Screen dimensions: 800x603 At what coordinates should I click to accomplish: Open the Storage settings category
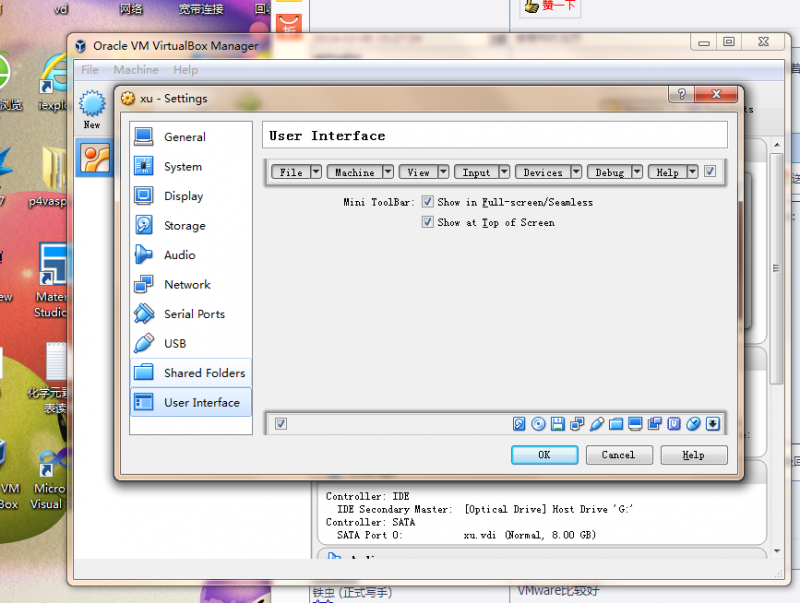[x=191, y=225]
